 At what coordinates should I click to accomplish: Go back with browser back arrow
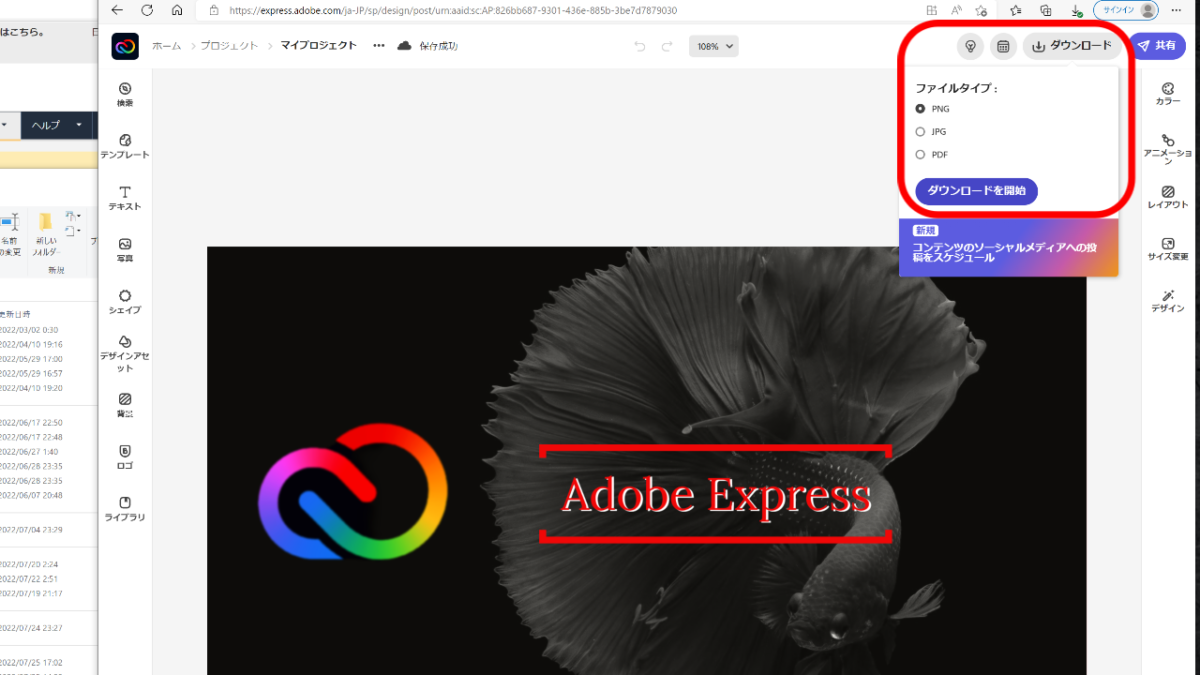pyautogui.click(x=117, y=10)
